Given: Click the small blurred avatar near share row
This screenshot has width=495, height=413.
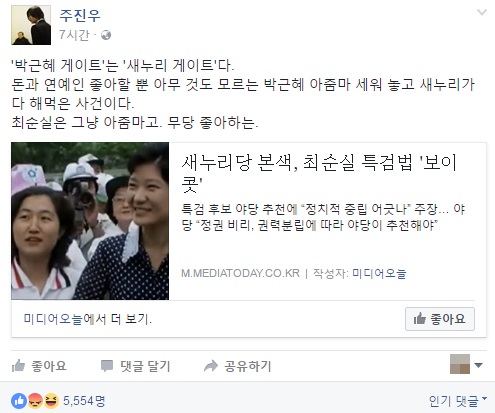Looking at the screenshot, I should pos(460,364).
